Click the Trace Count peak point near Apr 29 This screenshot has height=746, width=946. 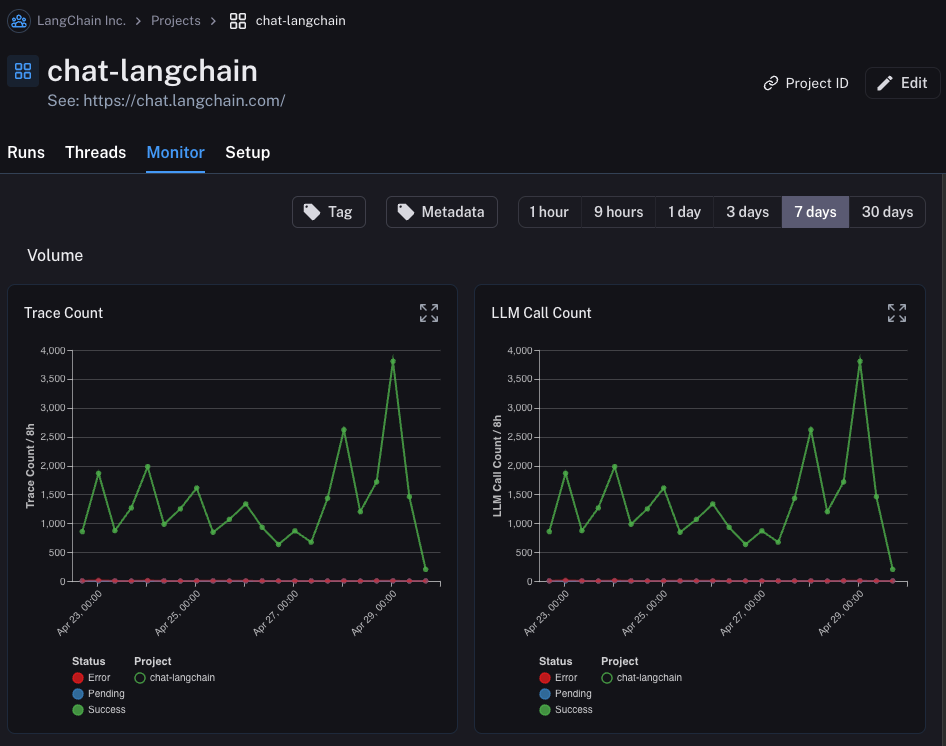(x=393, y=362)
